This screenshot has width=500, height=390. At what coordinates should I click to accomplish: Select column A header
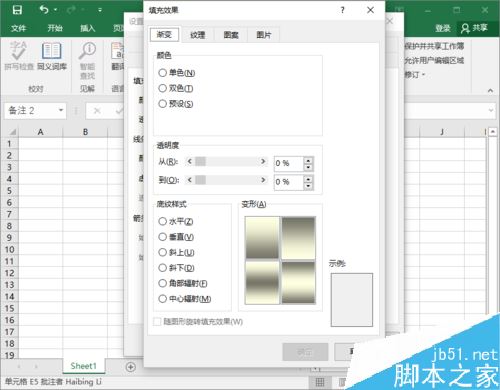[x=40, y=132]
